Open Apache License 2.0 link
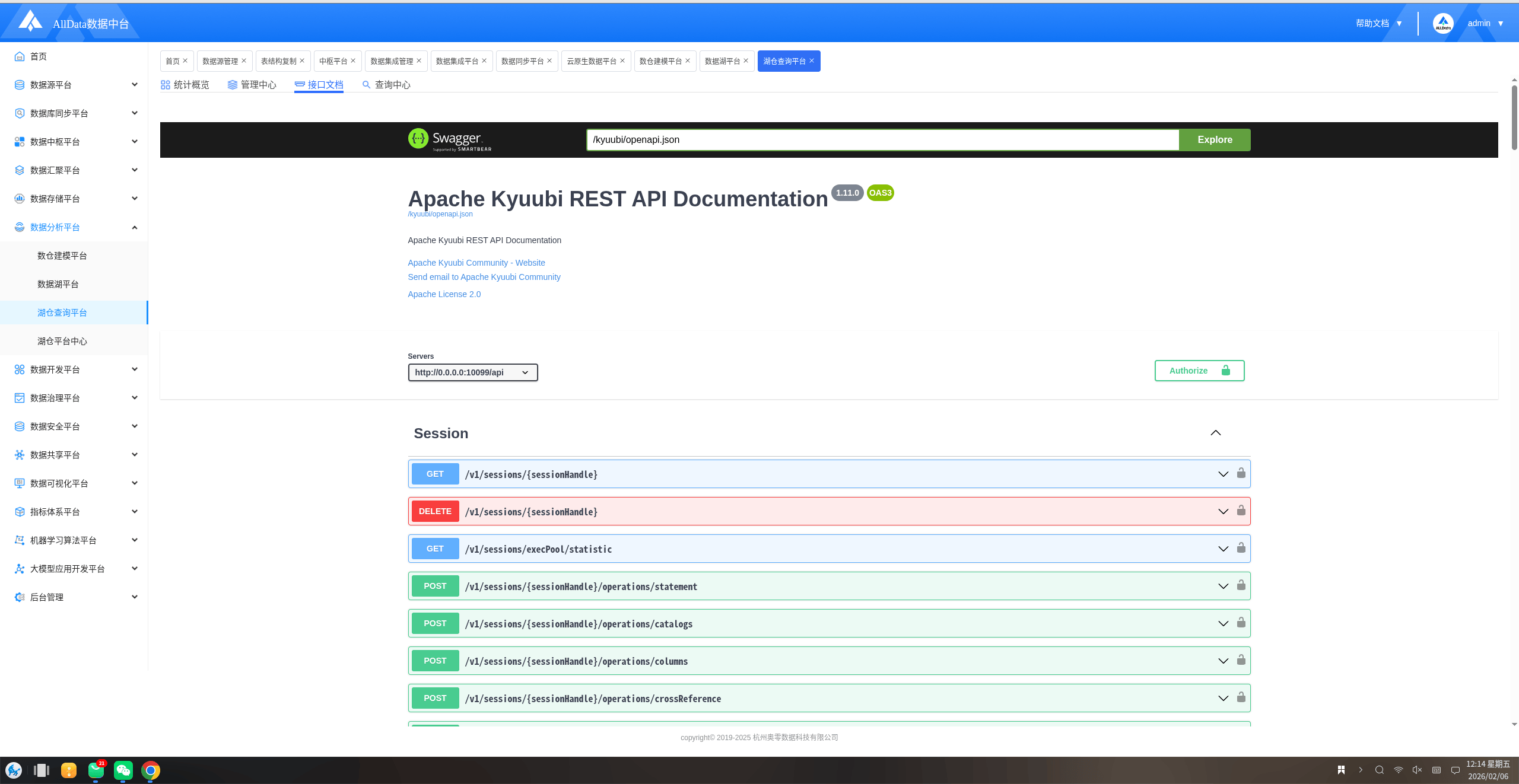 [444, 294]
